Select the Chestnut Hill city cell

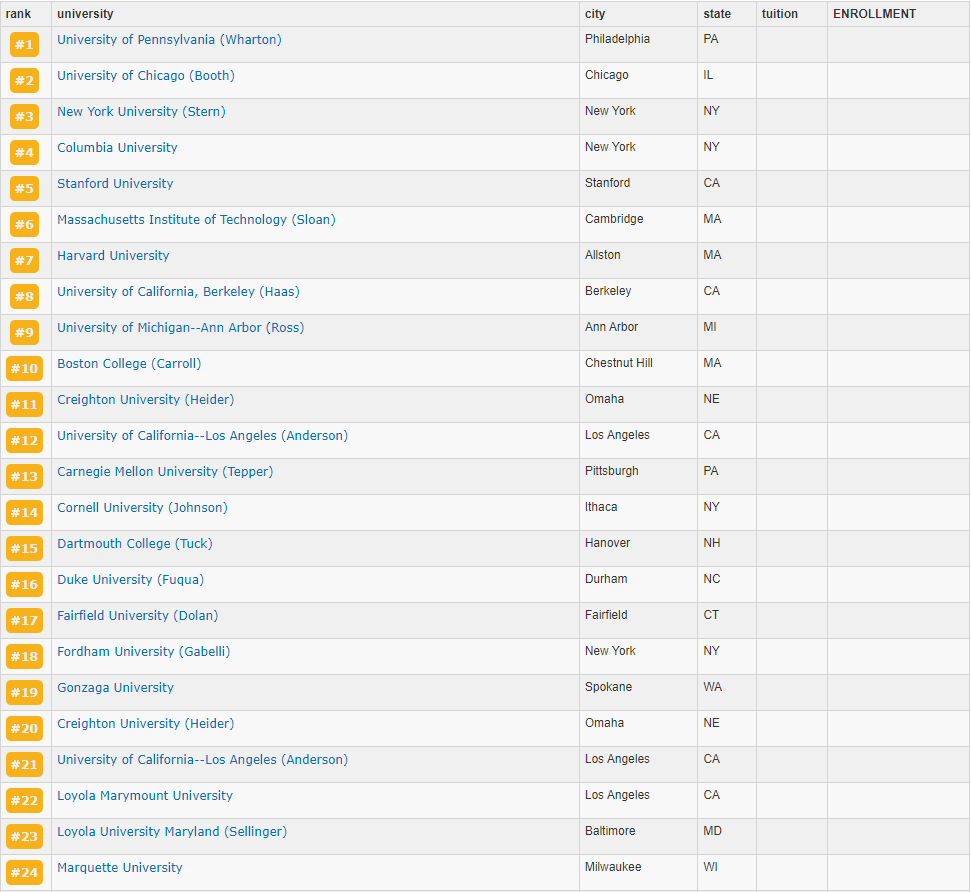(618, 363)
